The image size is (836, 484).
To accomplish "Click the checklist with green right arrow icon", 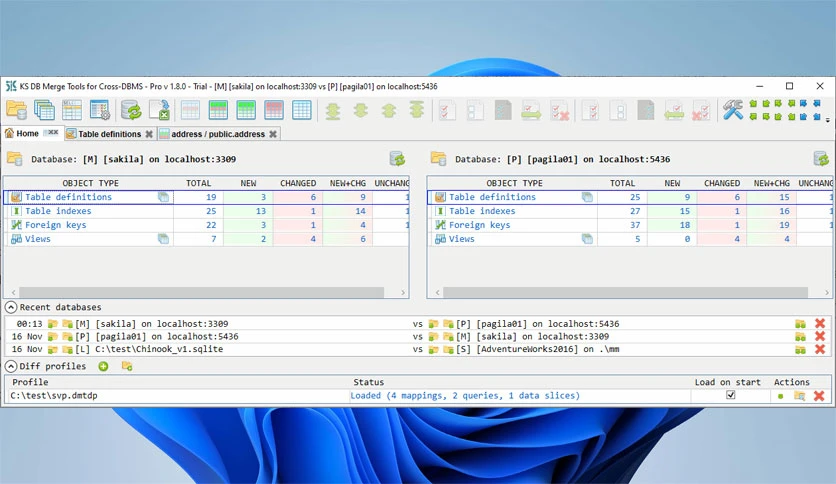I will (x=531, y=110).
